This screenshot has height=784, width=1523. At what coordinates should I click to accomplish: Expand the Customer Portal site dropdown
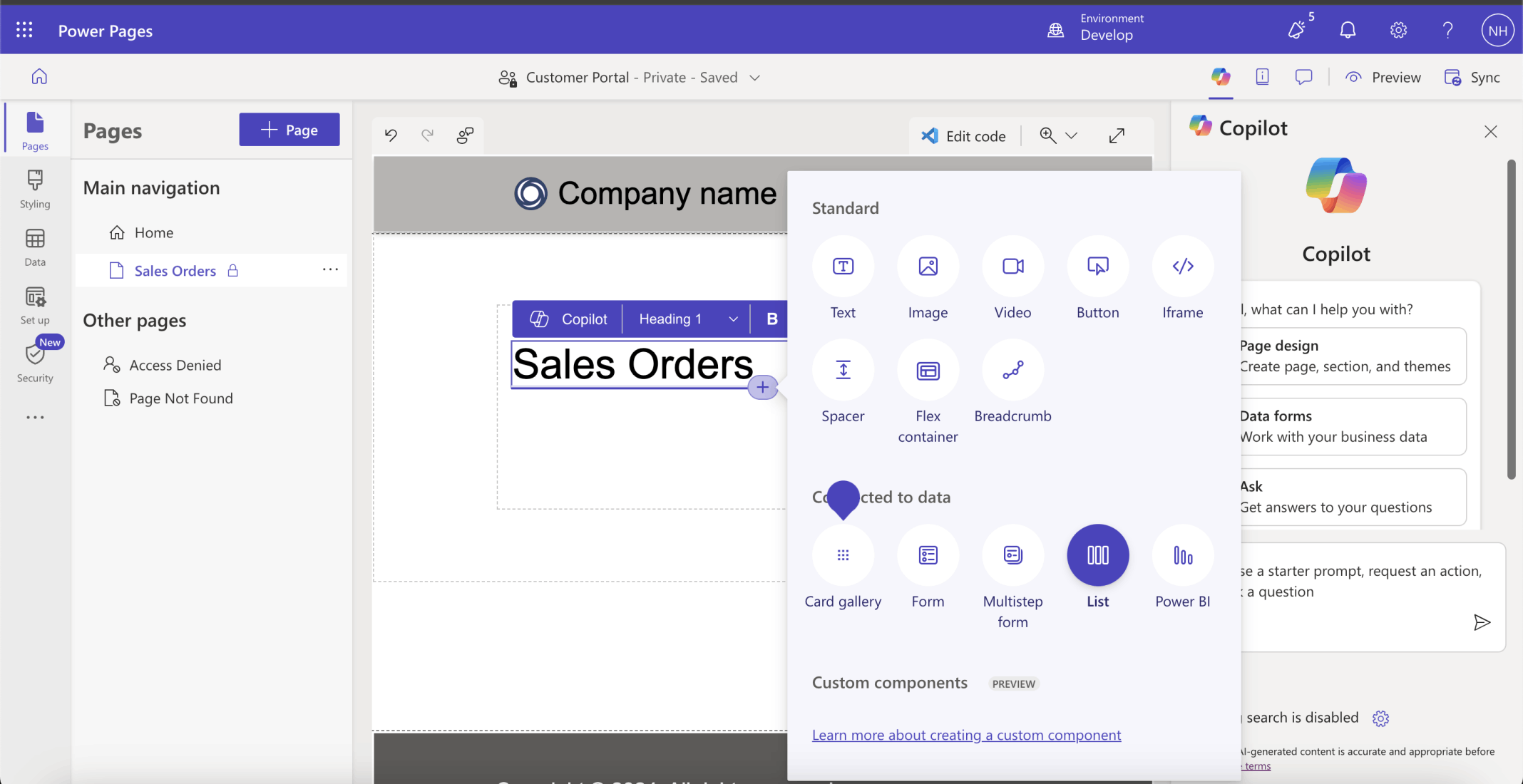click(x=754, y=78)
